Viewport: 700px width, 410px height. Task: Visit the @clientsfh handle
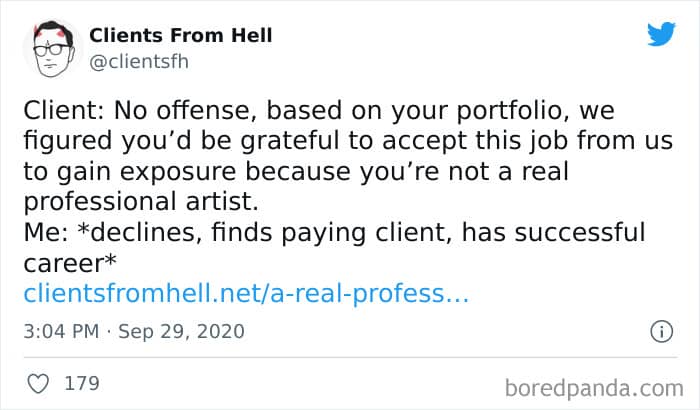point(139,61)
